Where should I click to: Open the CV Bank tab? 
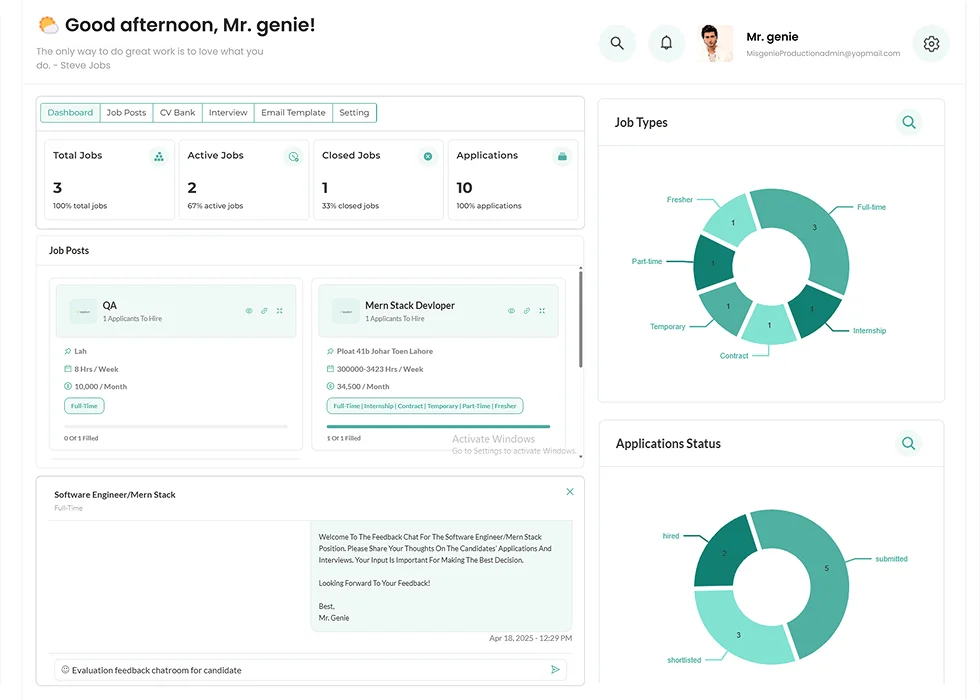point(177,113)
